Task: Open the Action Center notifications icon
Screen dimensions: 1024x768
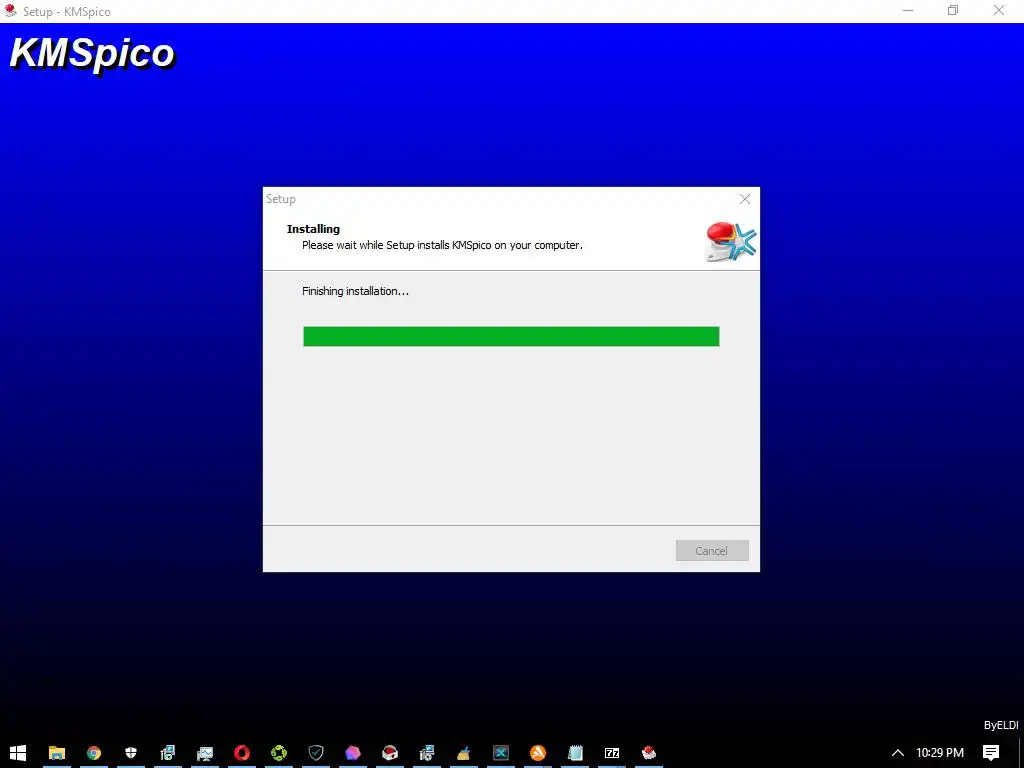Action: tap(991, 752)
